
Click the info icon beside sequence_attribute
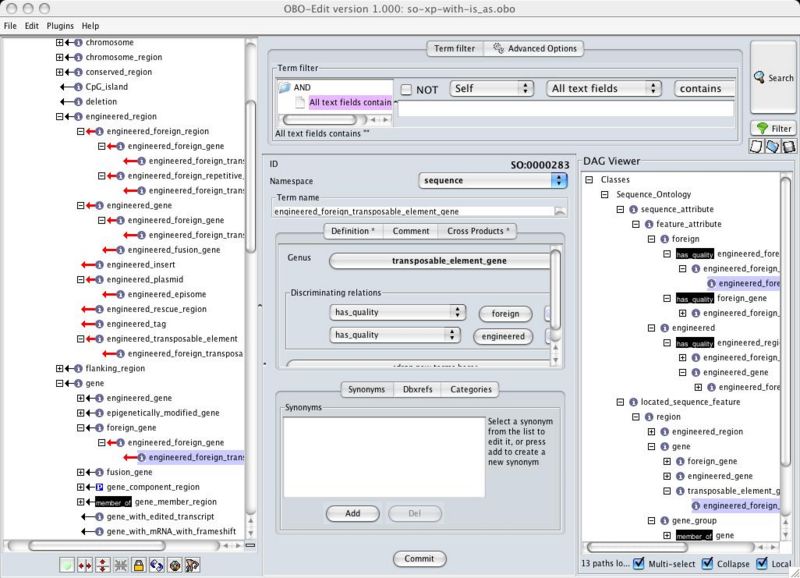[633, 209]
